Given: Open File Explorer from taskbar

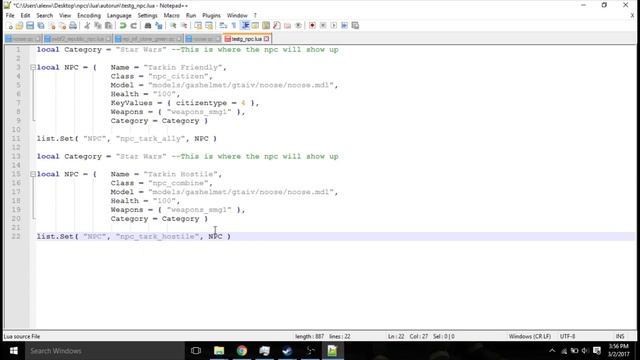Looking at the screenshot, I should click(x=219, y=351).
